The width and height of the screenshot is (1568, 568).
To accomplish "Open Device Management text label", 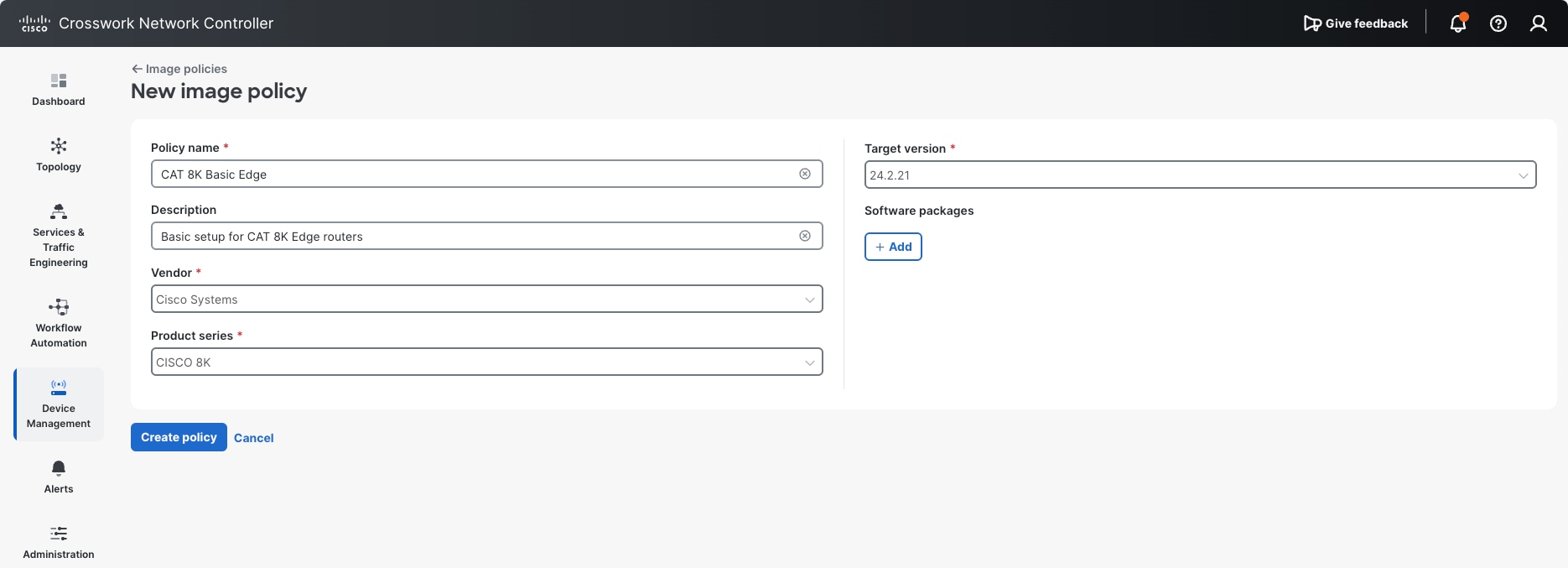I will 59,416.
